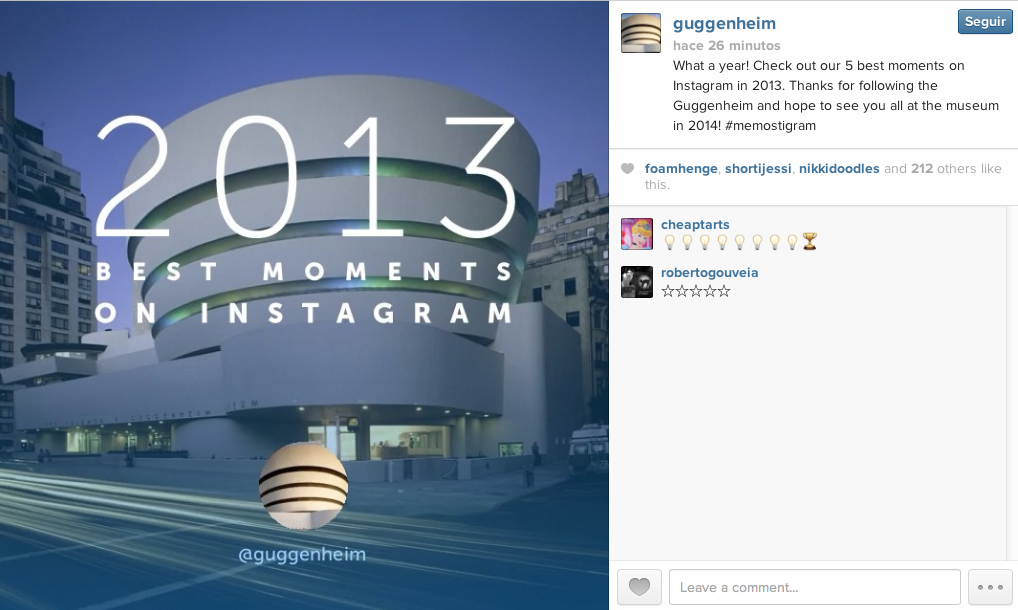Focus the Leave a comment field
This screenshot has width=1018, height=610.
click(815, 587)
